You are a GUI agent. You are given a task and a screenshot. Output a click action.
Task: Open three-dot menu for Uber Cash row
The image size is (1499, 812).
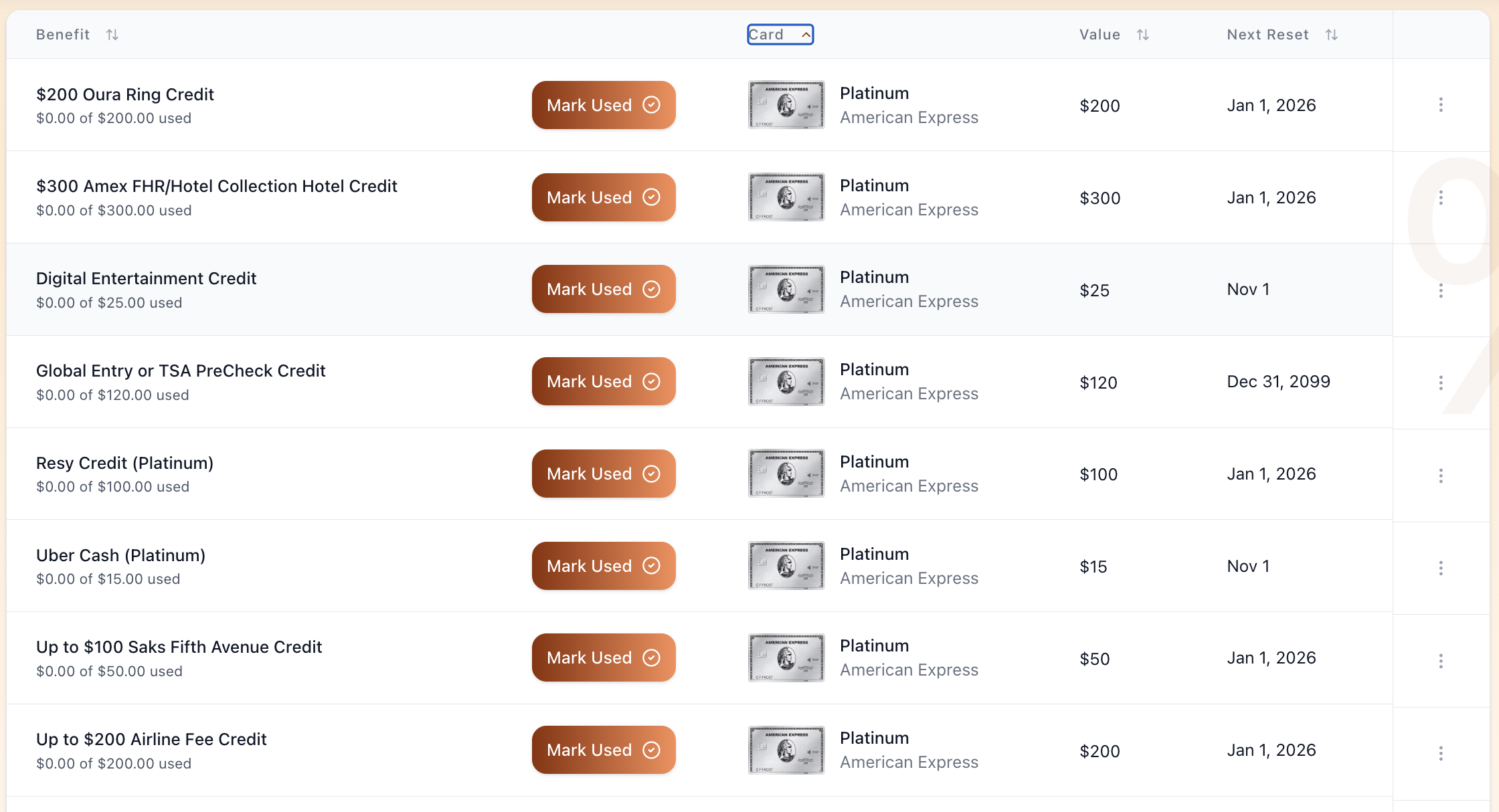(1441, 567)
